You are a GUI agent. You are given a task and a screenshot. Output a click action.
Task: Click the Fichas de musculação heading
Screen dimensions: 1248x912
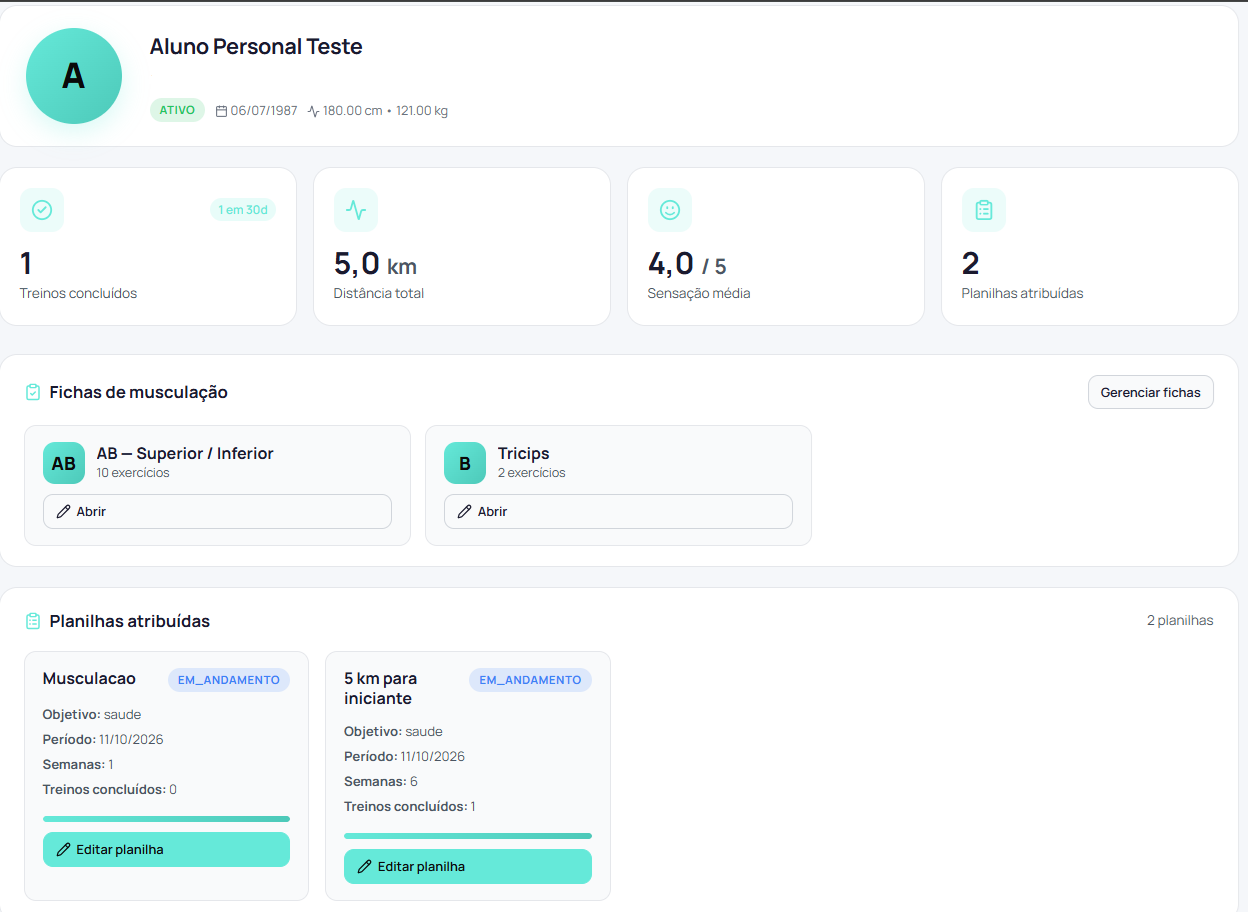pos(139,392)
